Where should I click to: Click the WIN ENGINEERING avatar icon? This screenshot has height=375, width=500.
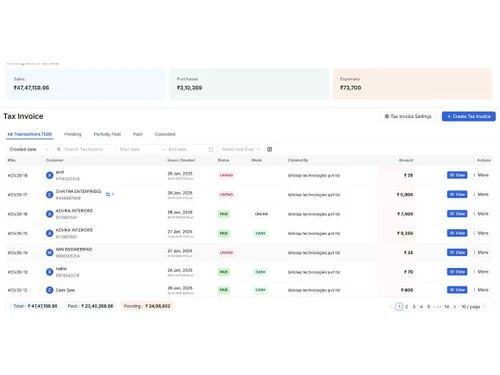pyautogui.click(x=50, y=253)
